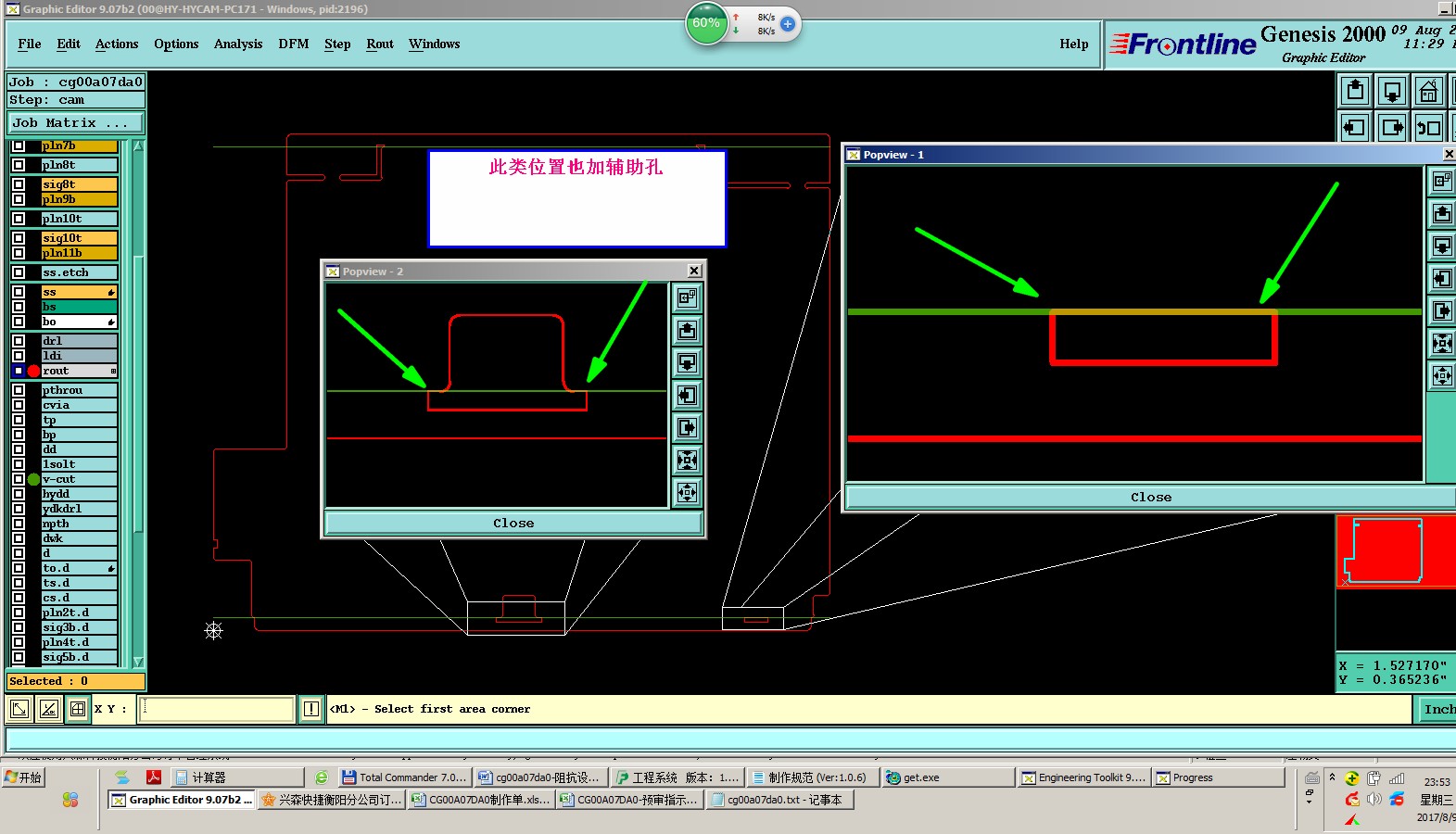Toggle checkbox for layer sig8t

19,184
